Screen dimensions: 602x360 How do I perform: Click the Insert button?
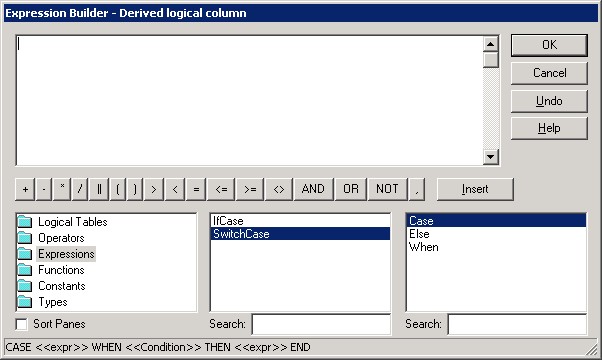click(475, 189)
